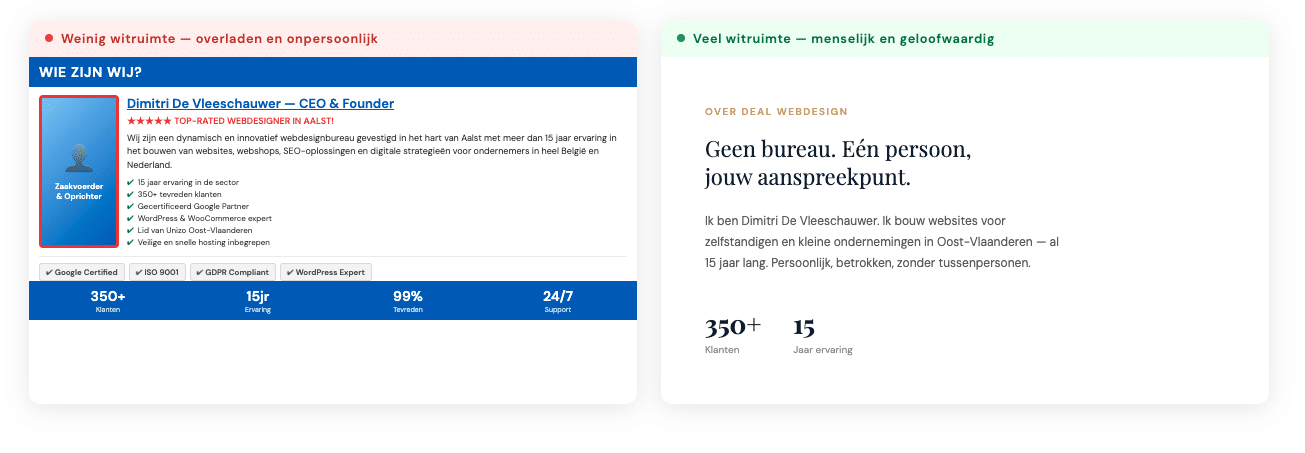Click the red dot before 'Weinig witruimte'

pos(49,39)
